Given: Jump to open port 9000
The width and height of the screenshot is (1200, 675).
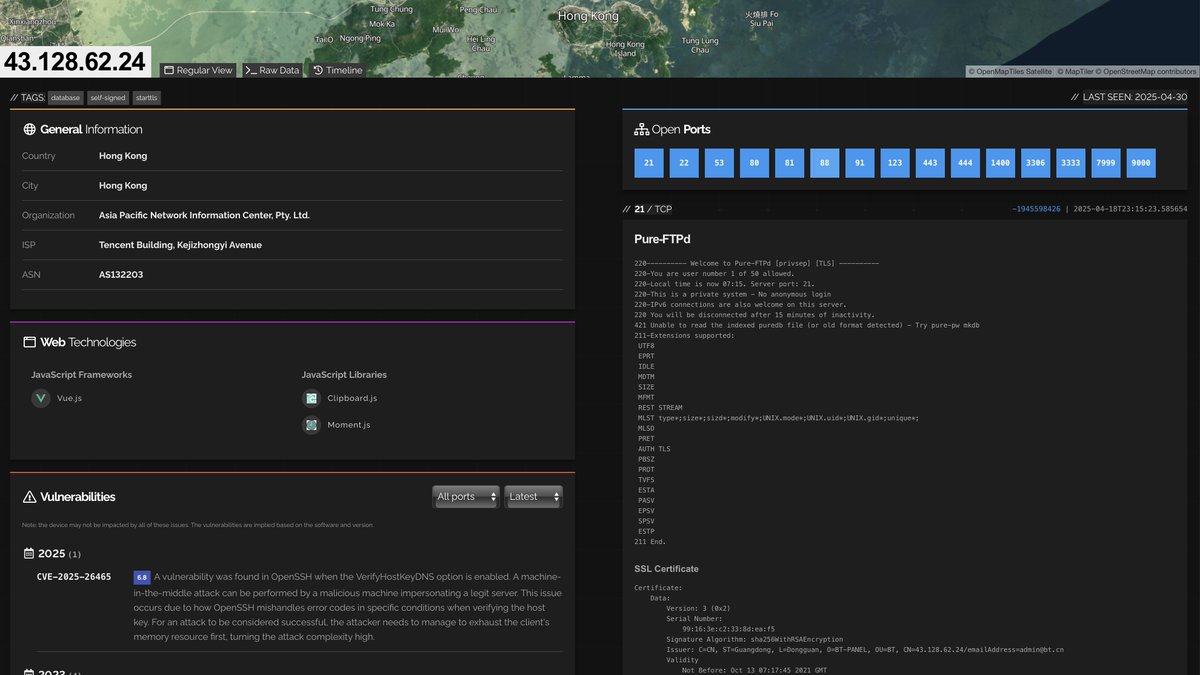Looking at the screenshot, I should (1141, 163).
